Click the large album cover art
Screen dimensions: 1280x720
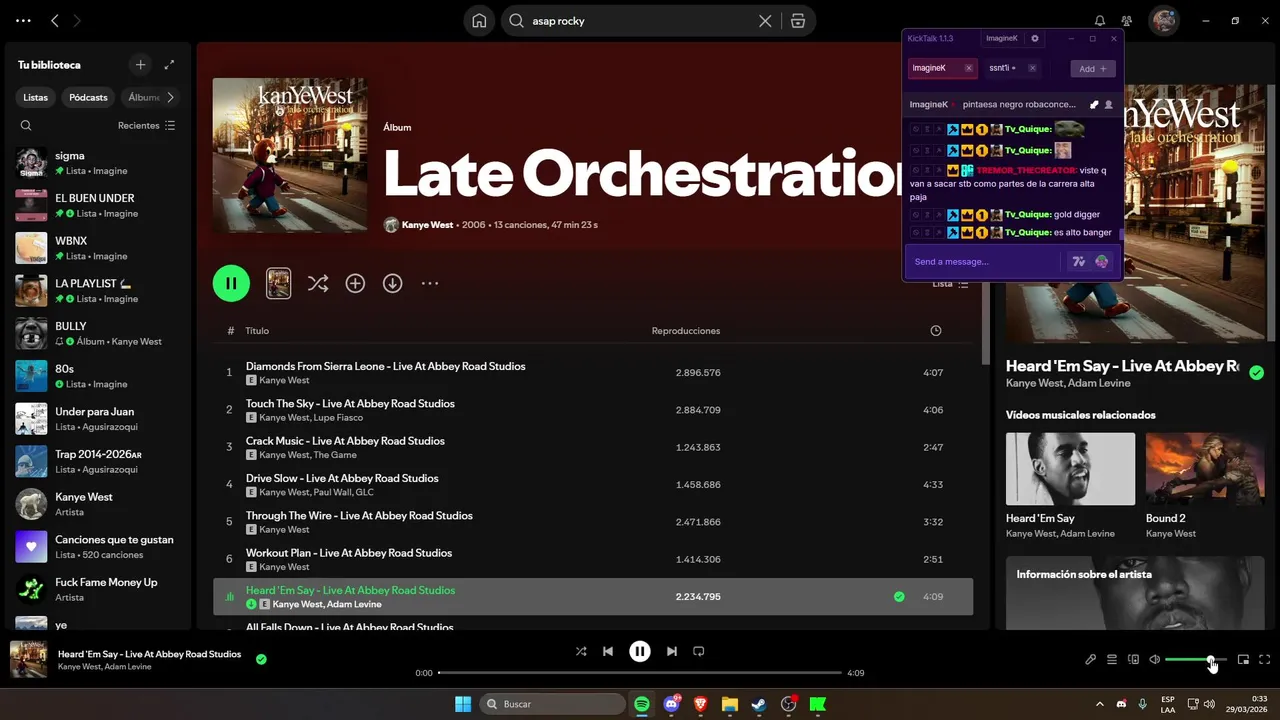[290, 155]
